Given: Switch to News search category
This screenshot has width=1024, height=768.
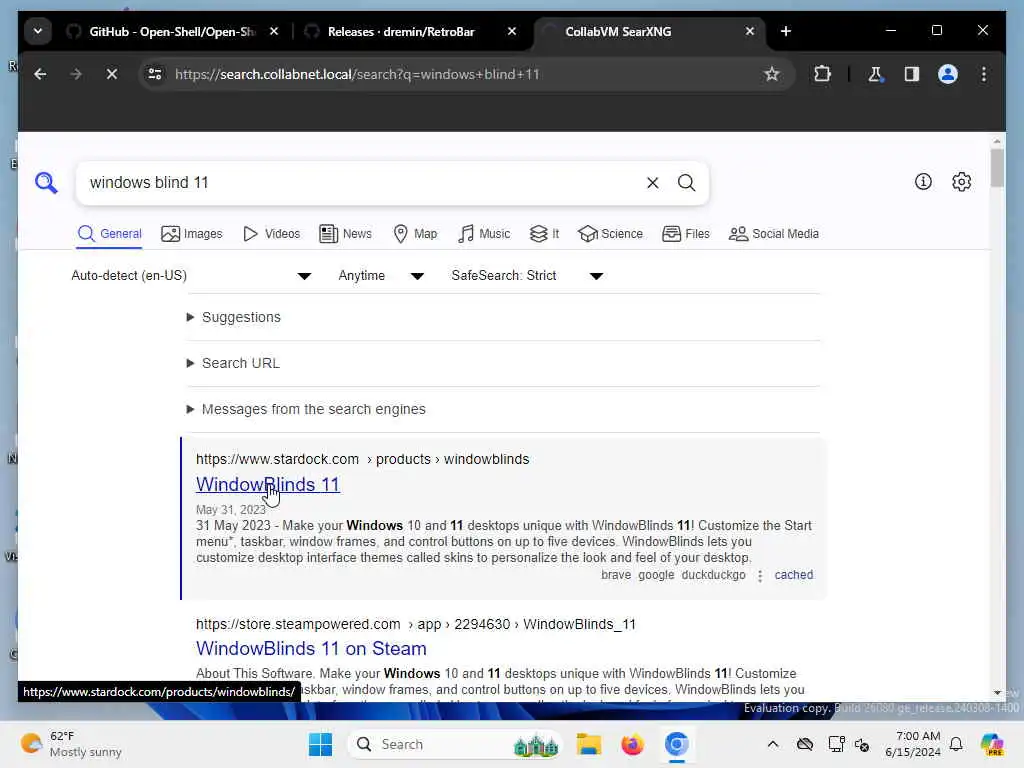Looking at the screenshot, I should click(x=345, y=234).
